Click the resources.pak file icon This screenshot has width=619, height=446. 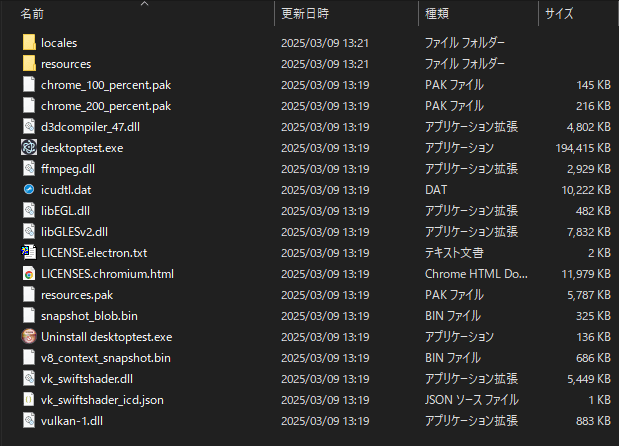(29, 294)
